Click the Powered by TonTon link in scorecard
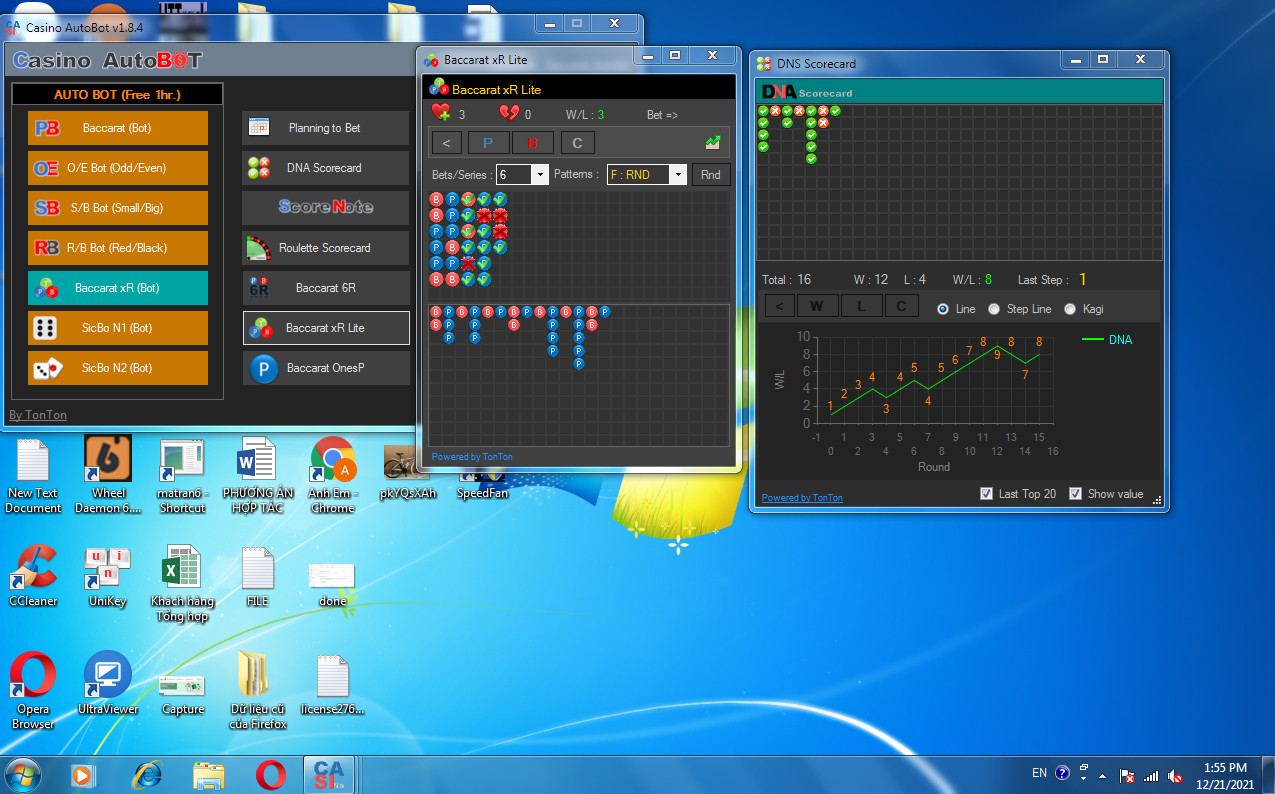Viewport: 1275px width, 794px height. (802, 498)
